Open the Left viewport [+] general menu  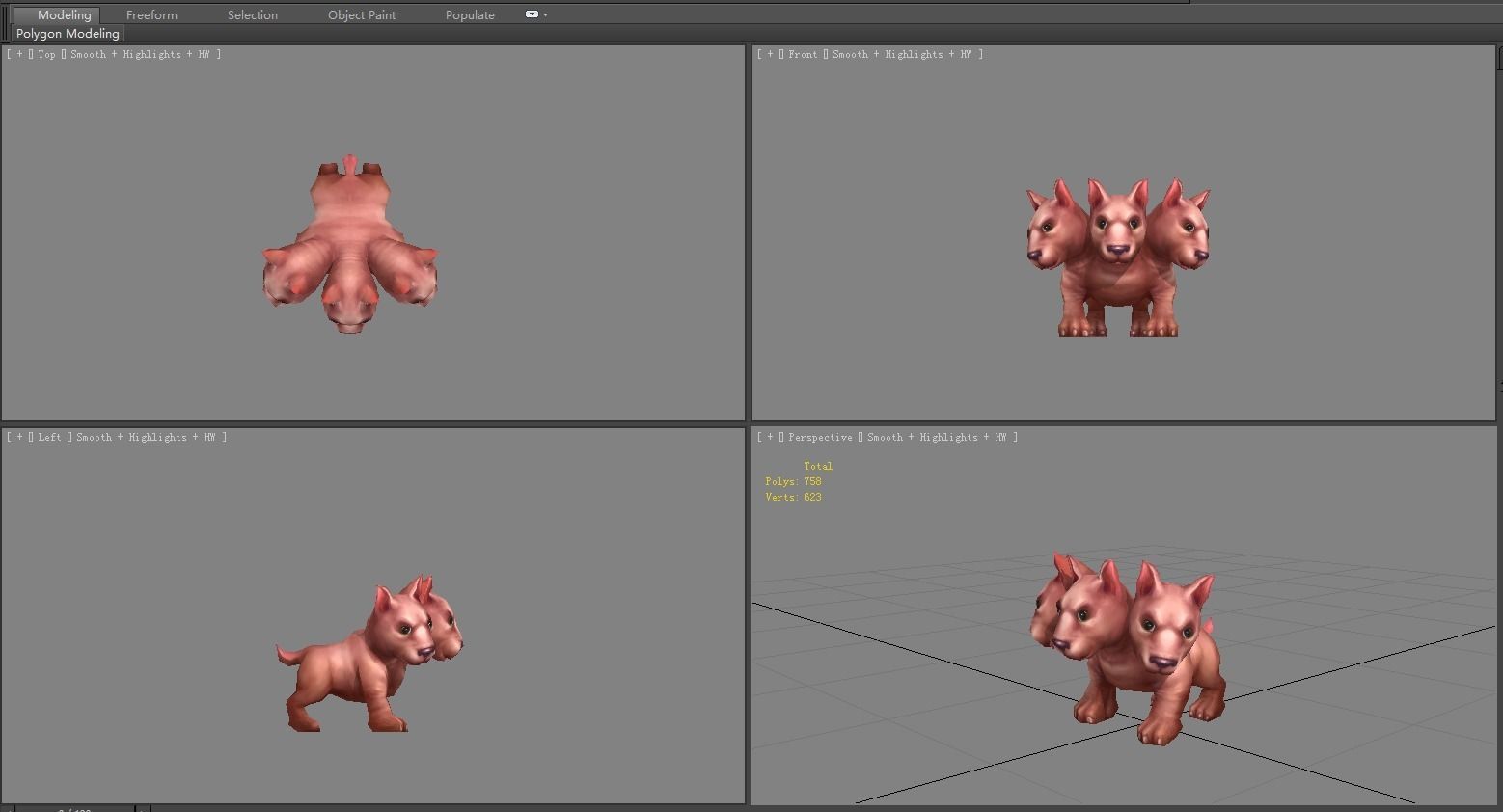(x=19, y=437)
